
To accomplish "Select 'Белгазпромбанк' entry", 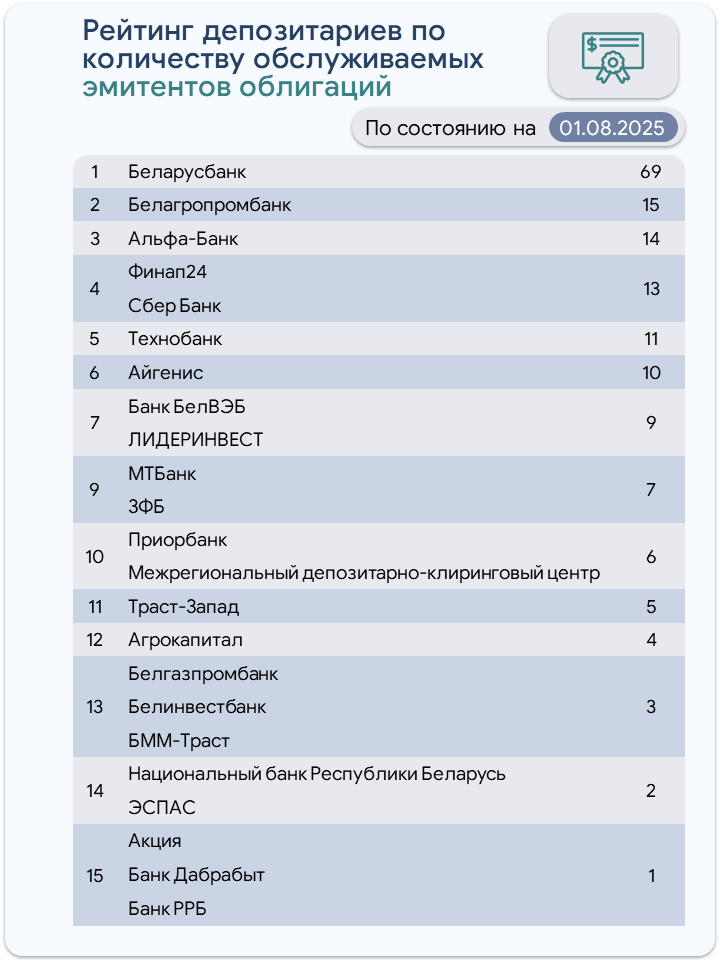I will [203, 674].
